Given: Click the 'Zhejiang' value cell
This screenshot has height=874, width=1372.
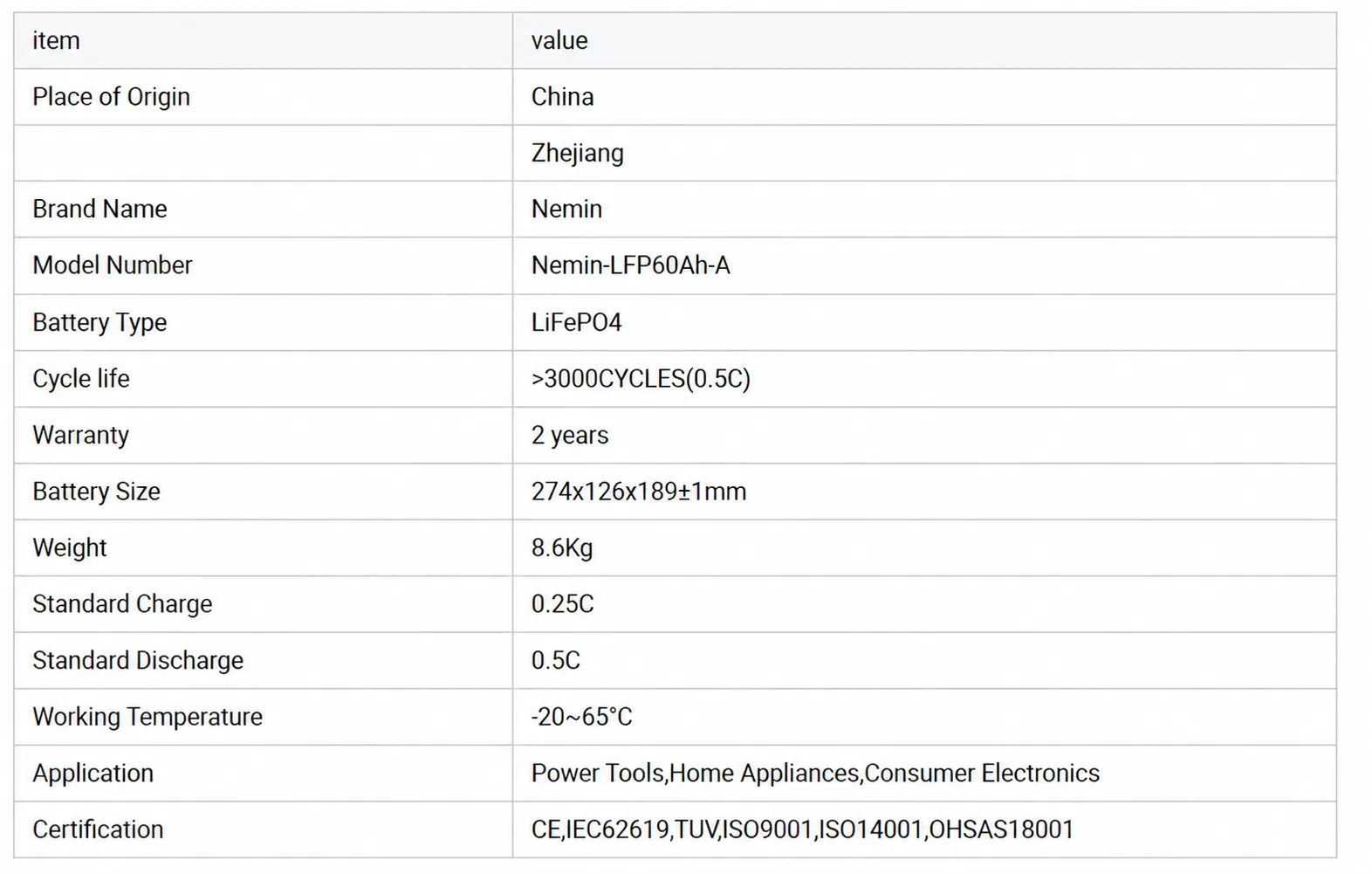Looking at the screenshot, I should (924, 153).
